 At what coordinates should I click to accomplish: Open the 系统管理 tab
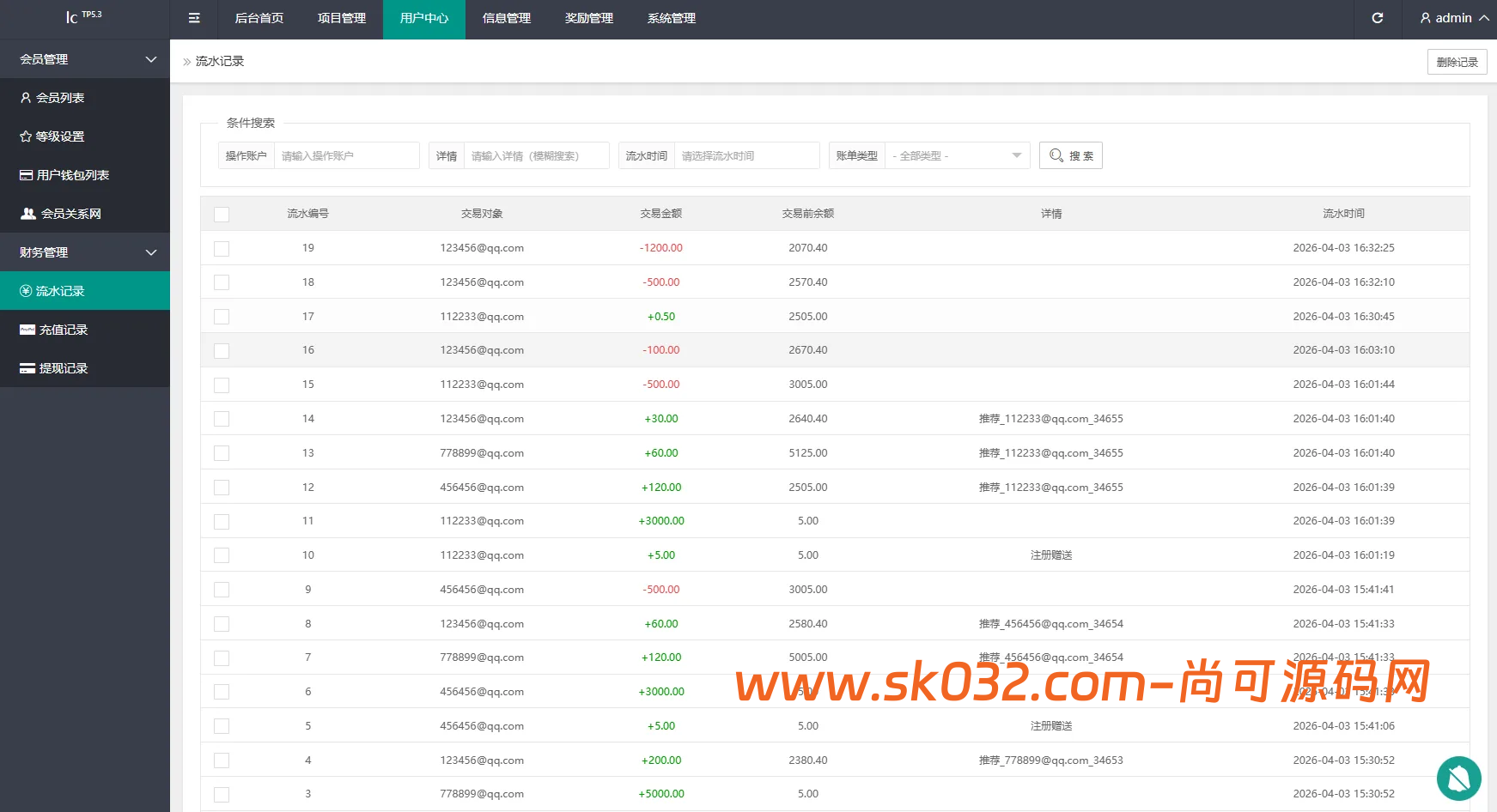pyautogui.click(x=672, y=18)
